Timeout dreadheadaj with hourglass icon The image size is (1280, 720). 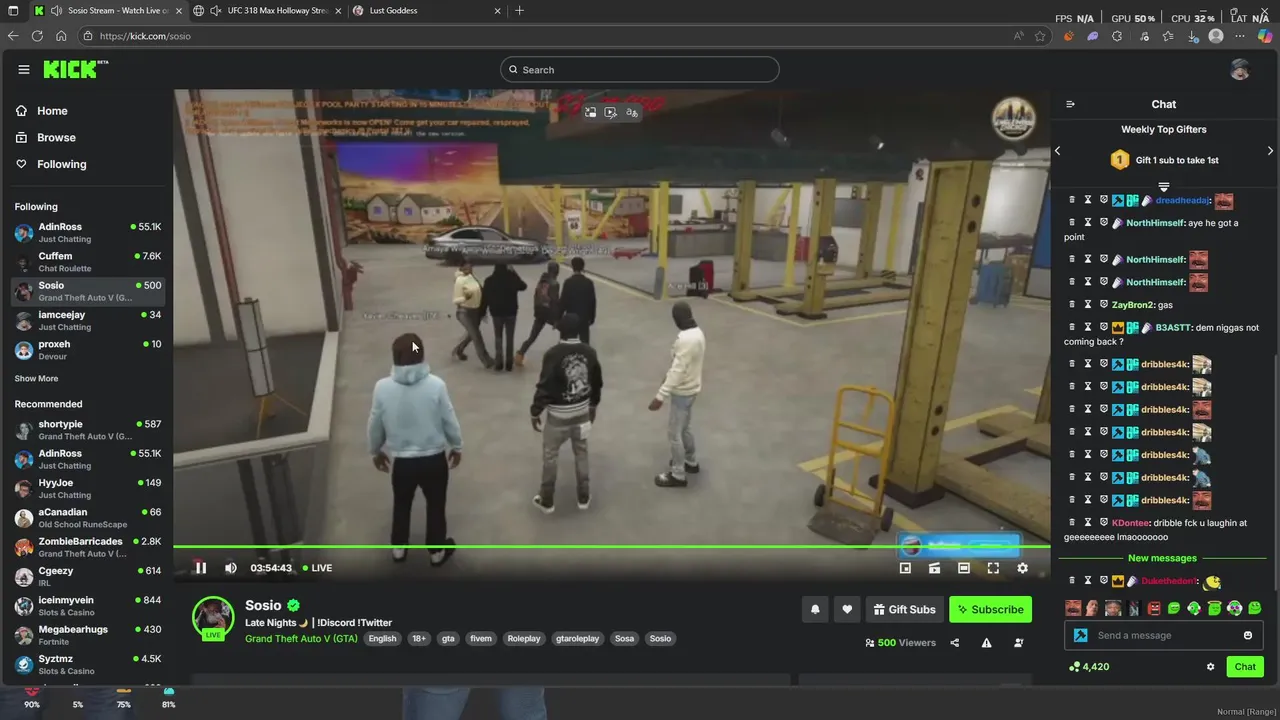tap(1088, 200)
